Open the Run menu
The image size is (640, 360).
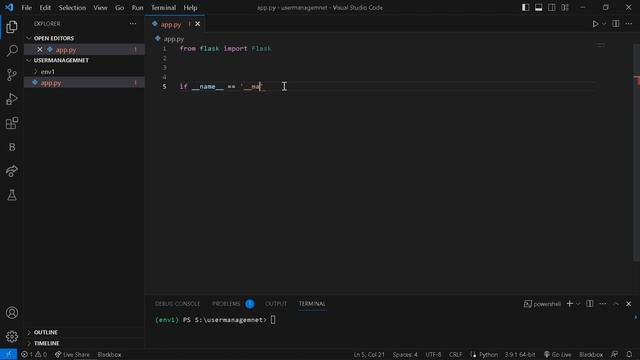[x=138, y=7]
